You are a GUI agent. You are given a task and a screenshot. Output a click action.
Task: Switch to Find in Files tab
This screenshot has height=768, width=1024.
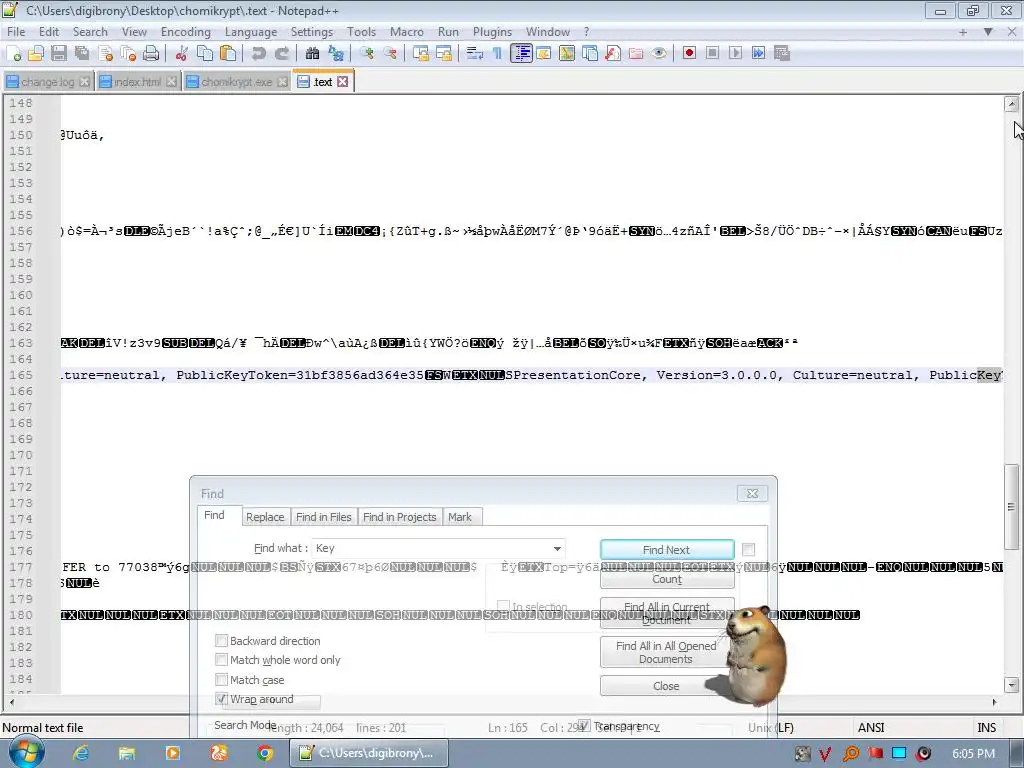(x=323, y=517)
